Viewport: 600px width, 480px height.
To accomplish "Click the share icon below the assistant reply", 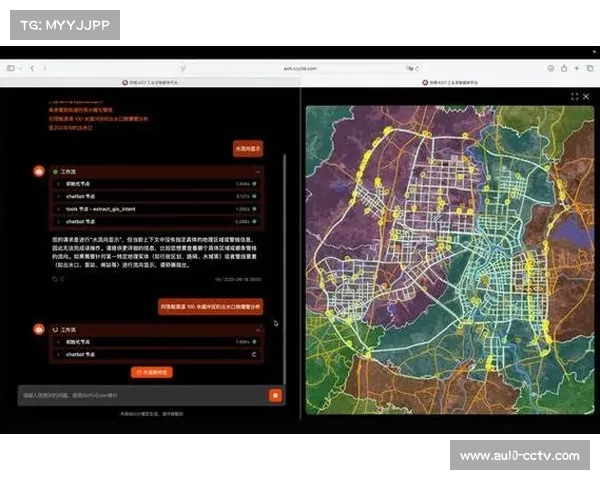I will coord(62,279).
